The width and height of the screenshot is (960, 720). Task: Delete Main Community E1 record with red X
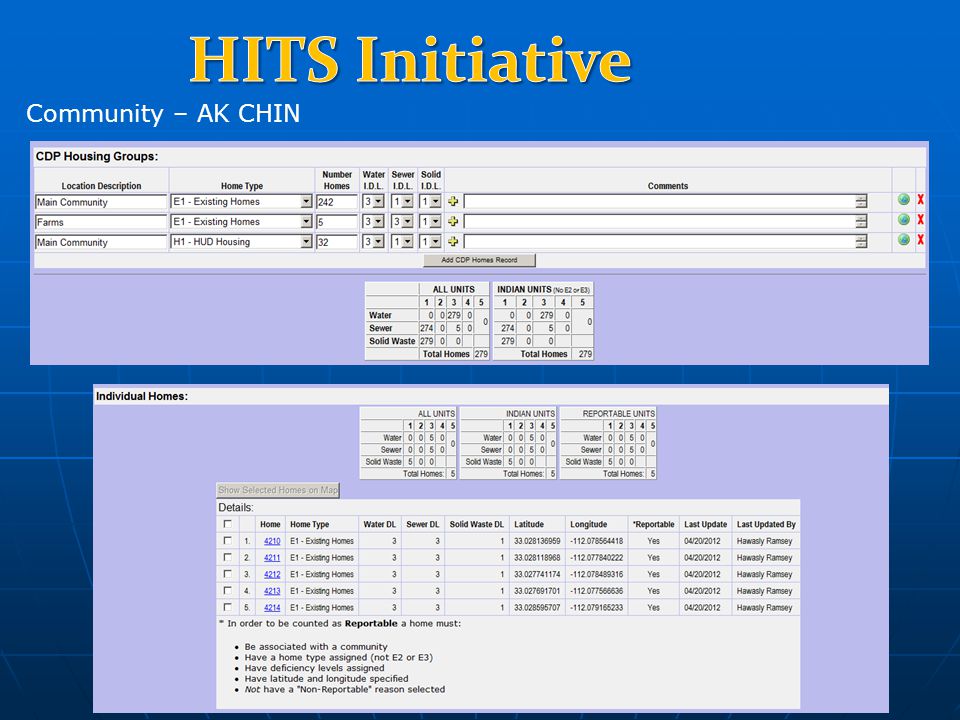tap(920, 199)
